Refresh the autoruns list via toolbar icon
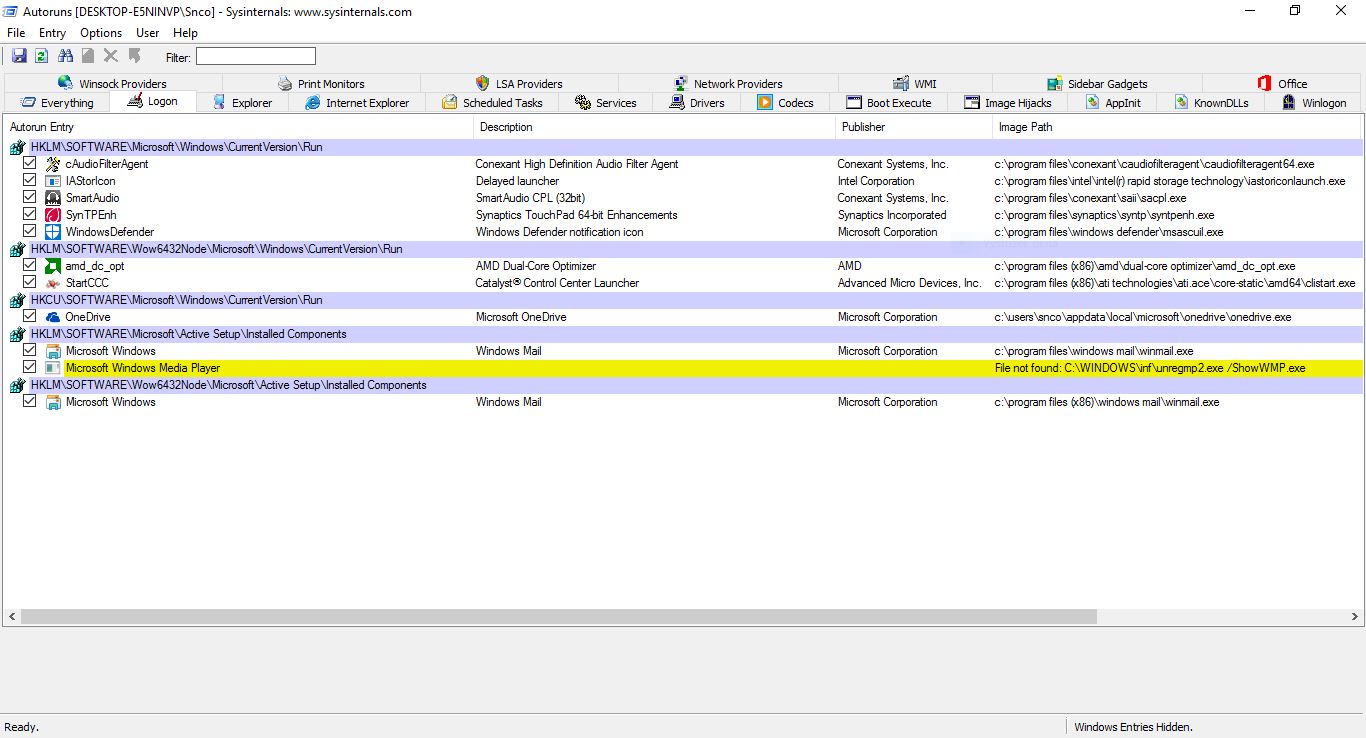Image resolution: width=1366 pixels, height=738 pixels. (x=42, y=56)
